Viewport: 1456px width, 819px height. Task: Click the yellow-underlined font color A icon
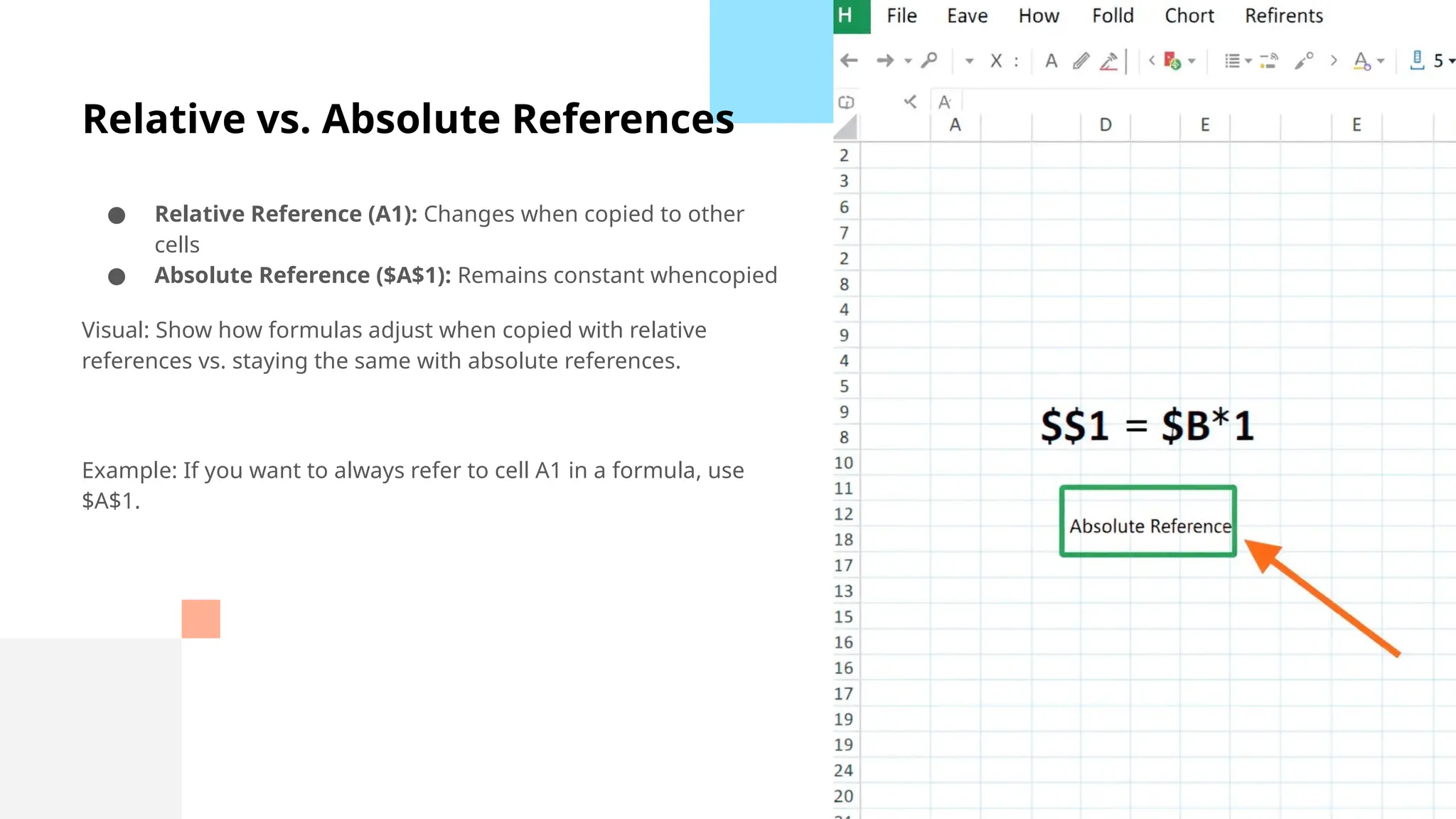pyautogui.click(x=1361, y=61)
